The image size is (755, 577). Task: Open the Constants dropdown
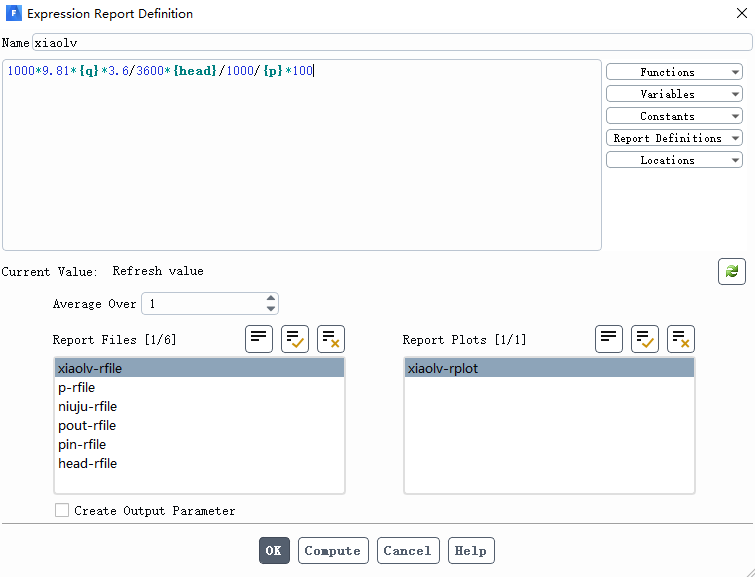[674, 116]
